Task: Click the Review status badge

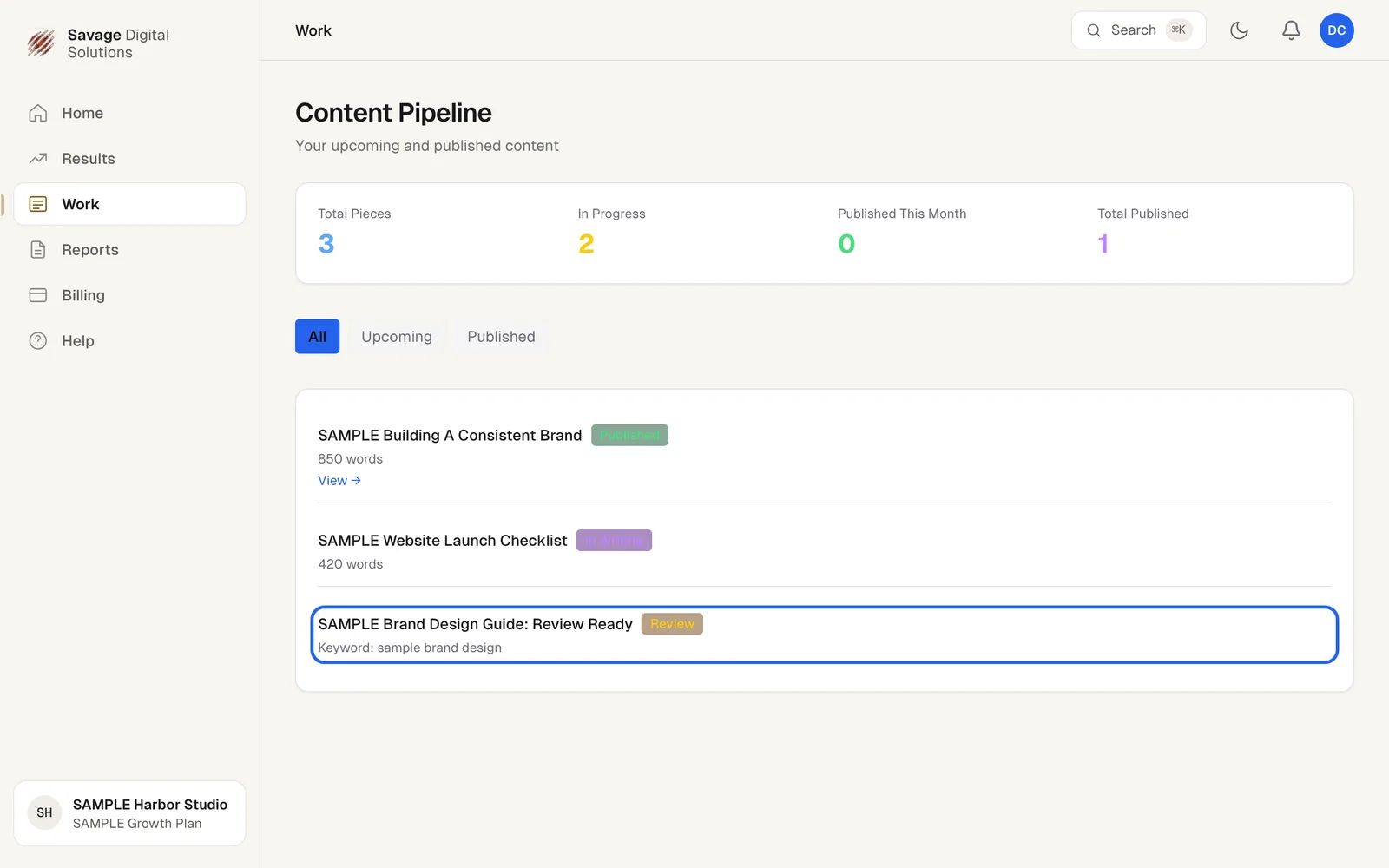Action: [672, 624]
